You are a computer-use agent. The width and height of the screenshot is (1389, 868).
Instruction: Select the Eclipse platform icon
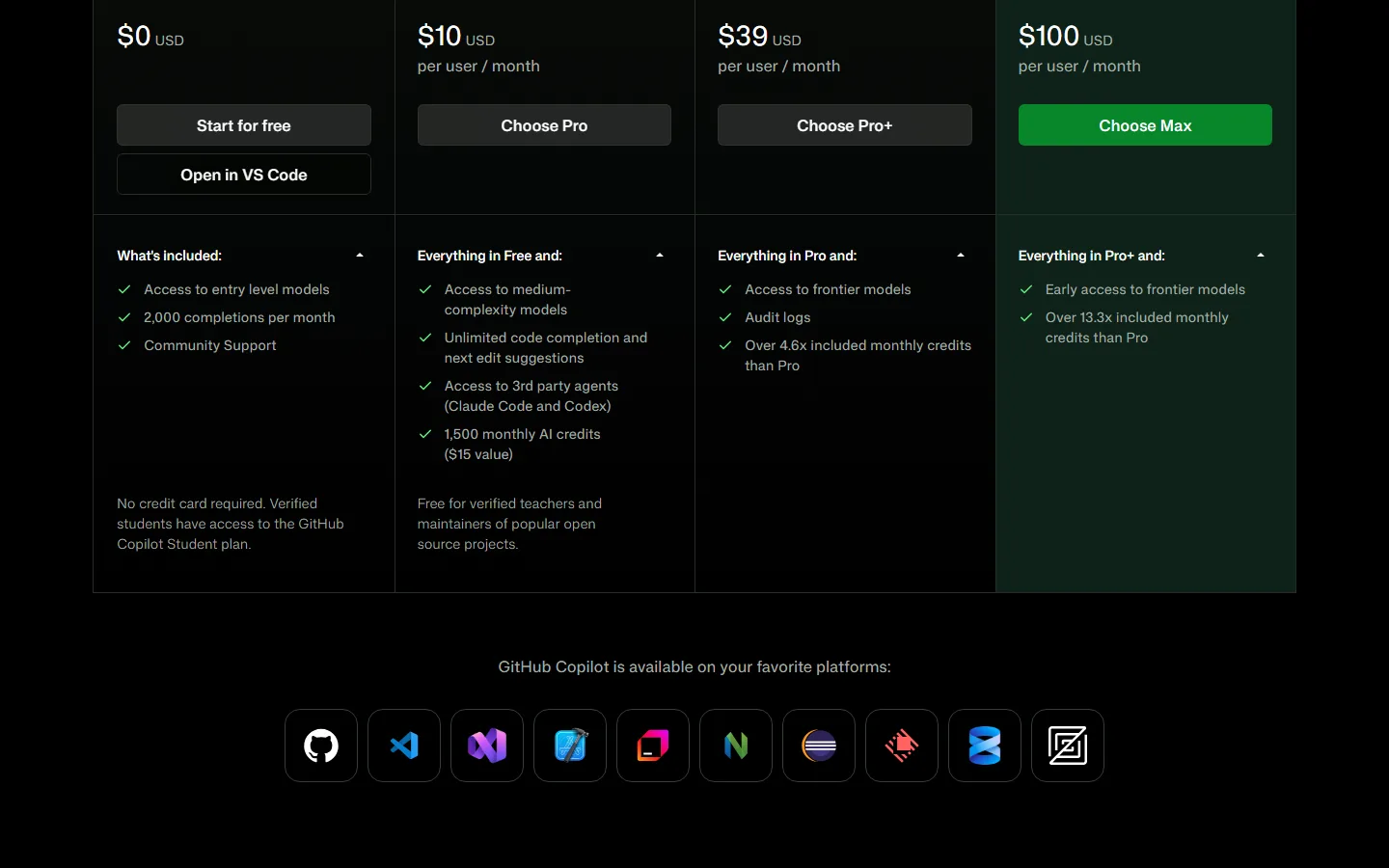click(819, 746)
